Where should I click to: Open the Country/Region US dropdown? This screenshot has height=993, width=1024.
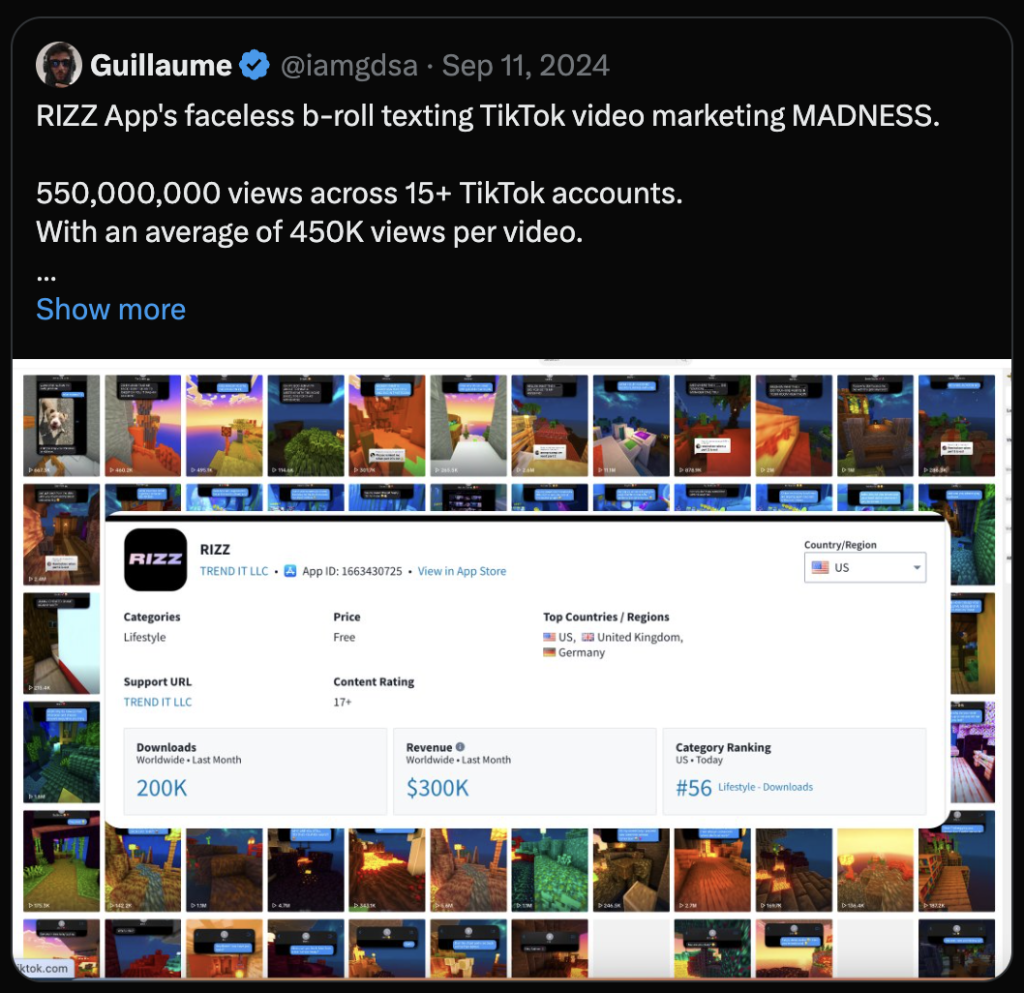click(x=865, y=567)
